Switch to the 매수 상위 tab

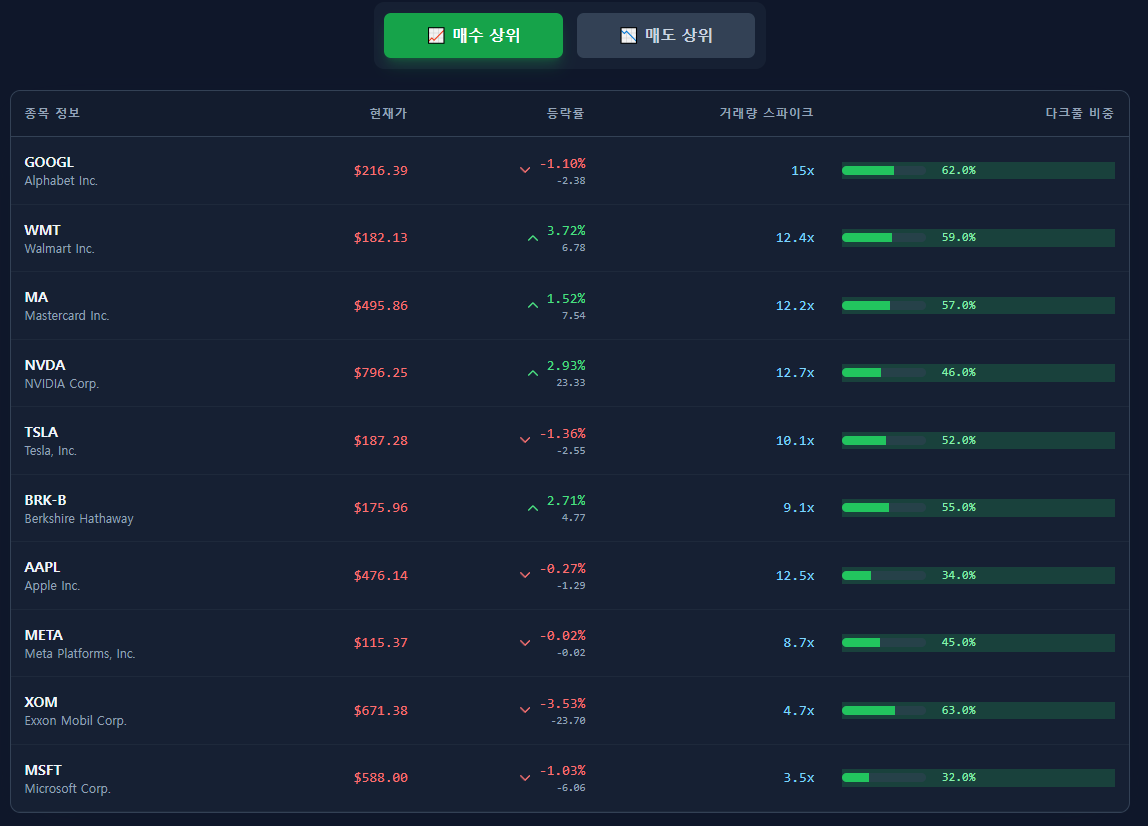click(x=473, y=35)
